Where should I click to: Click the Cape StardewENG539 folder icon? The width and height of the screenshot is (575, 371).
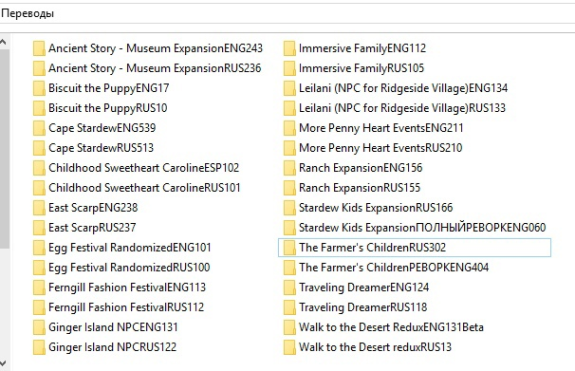[39, 128]
